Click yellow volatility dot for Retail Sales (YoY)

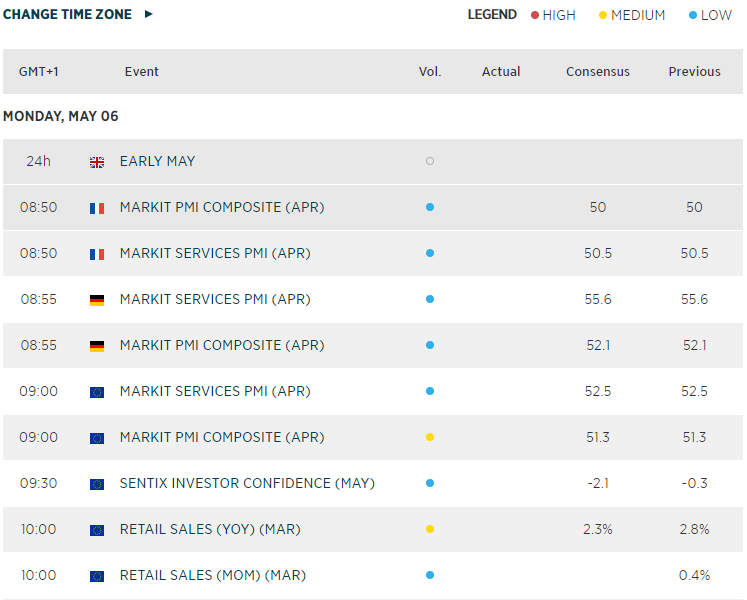click(x=430, y=530)
